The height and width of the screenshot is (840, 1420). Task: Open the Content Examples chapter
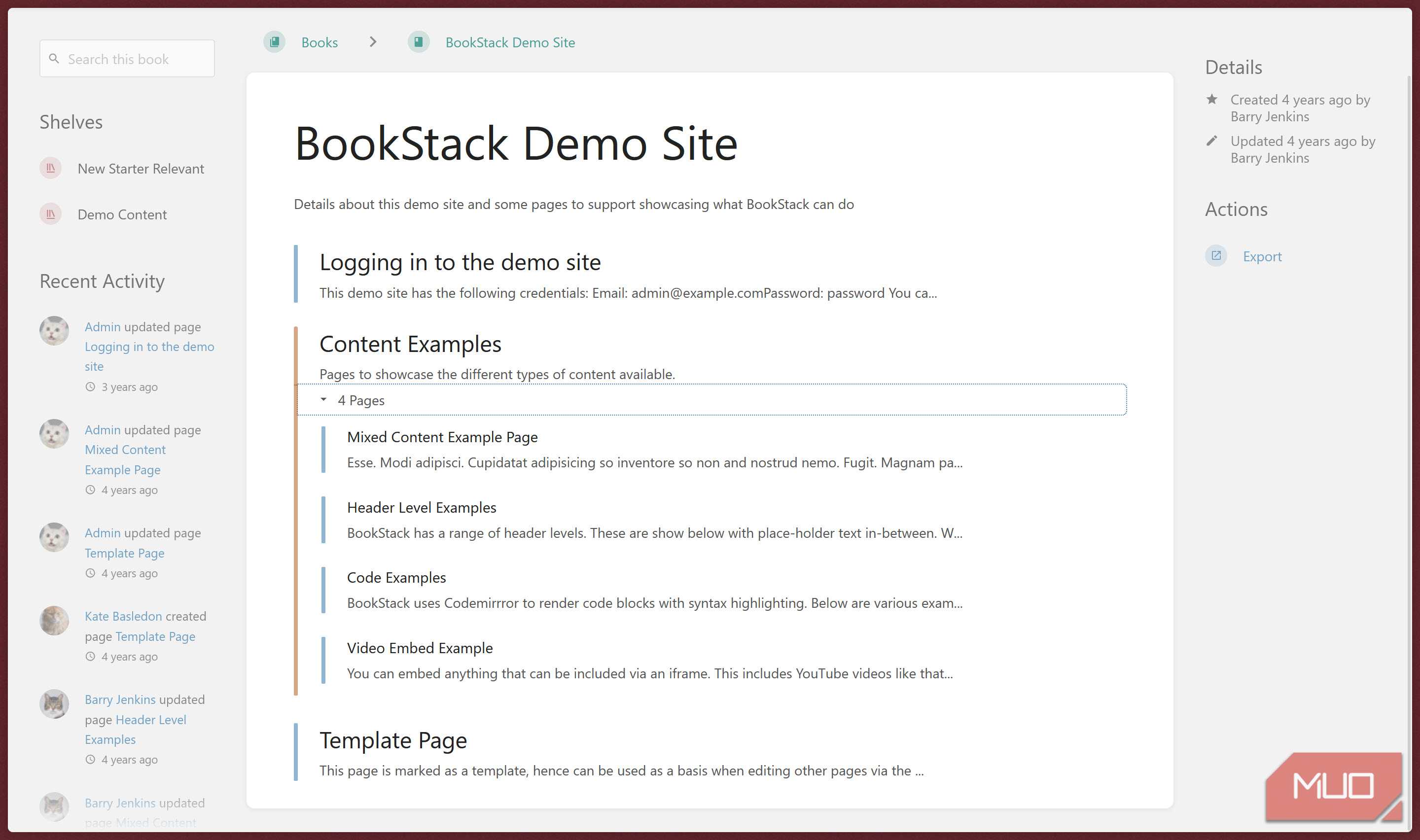click(410, 344)
